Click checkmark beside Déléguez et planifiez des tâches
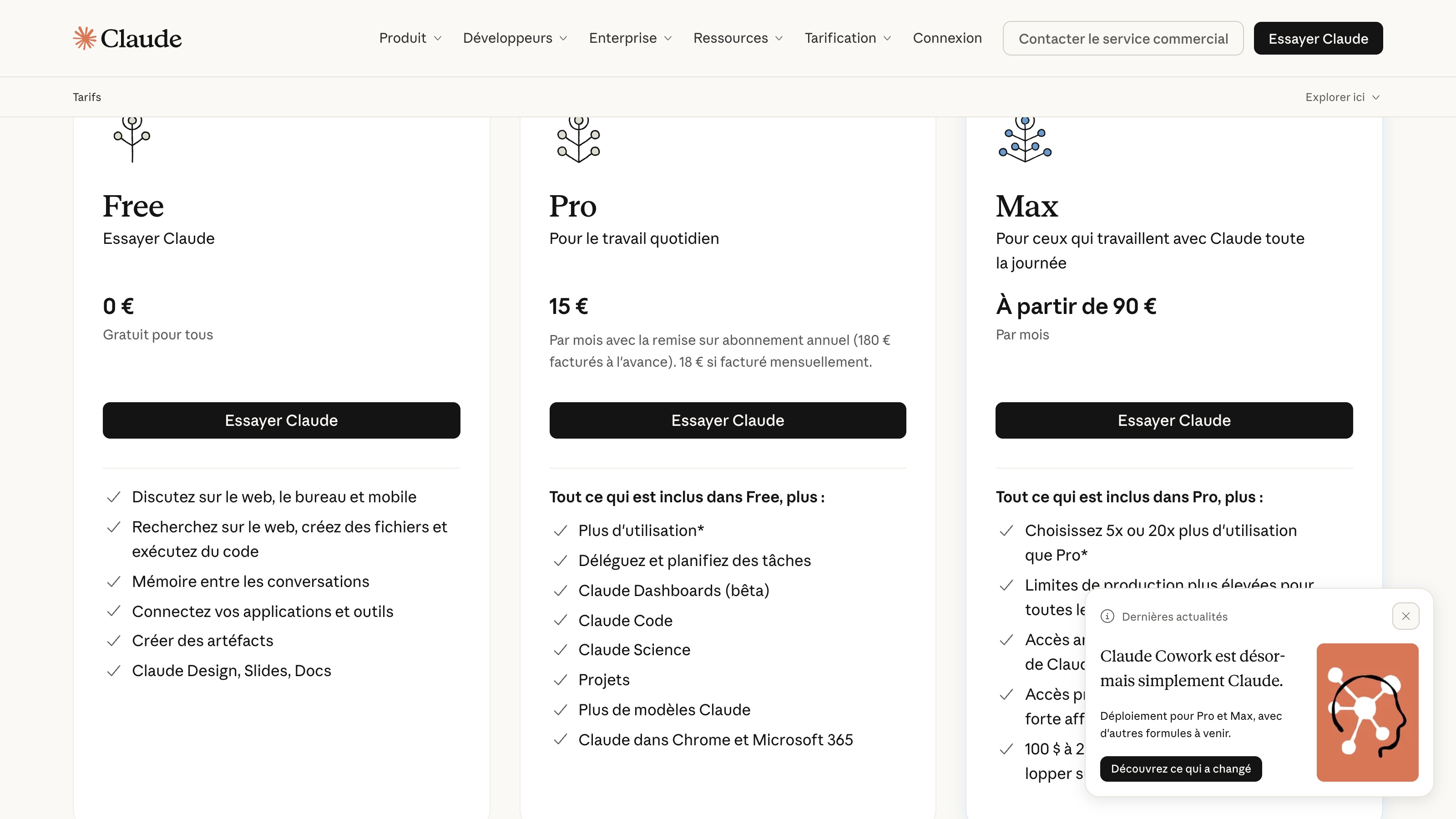The height and width of the screenshot is (819, 1456). (x=560, y=560)
